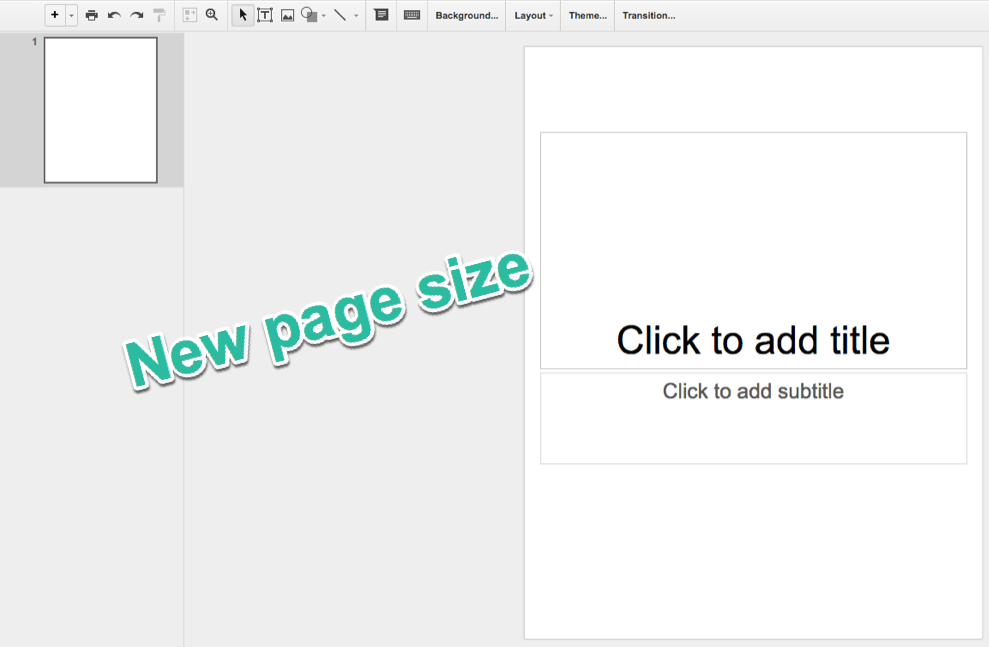Viewport: 989px width, 647px height.
Task: Open the speaker notes icon
Action: point(381,15)
